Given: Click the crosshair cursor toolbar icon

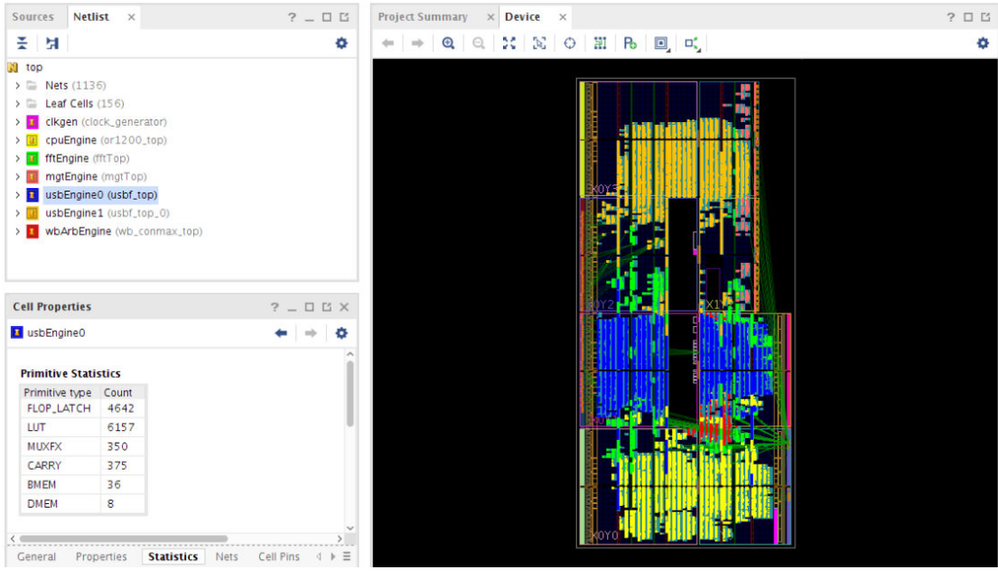Looking at the screenshot, I should 570,43.
